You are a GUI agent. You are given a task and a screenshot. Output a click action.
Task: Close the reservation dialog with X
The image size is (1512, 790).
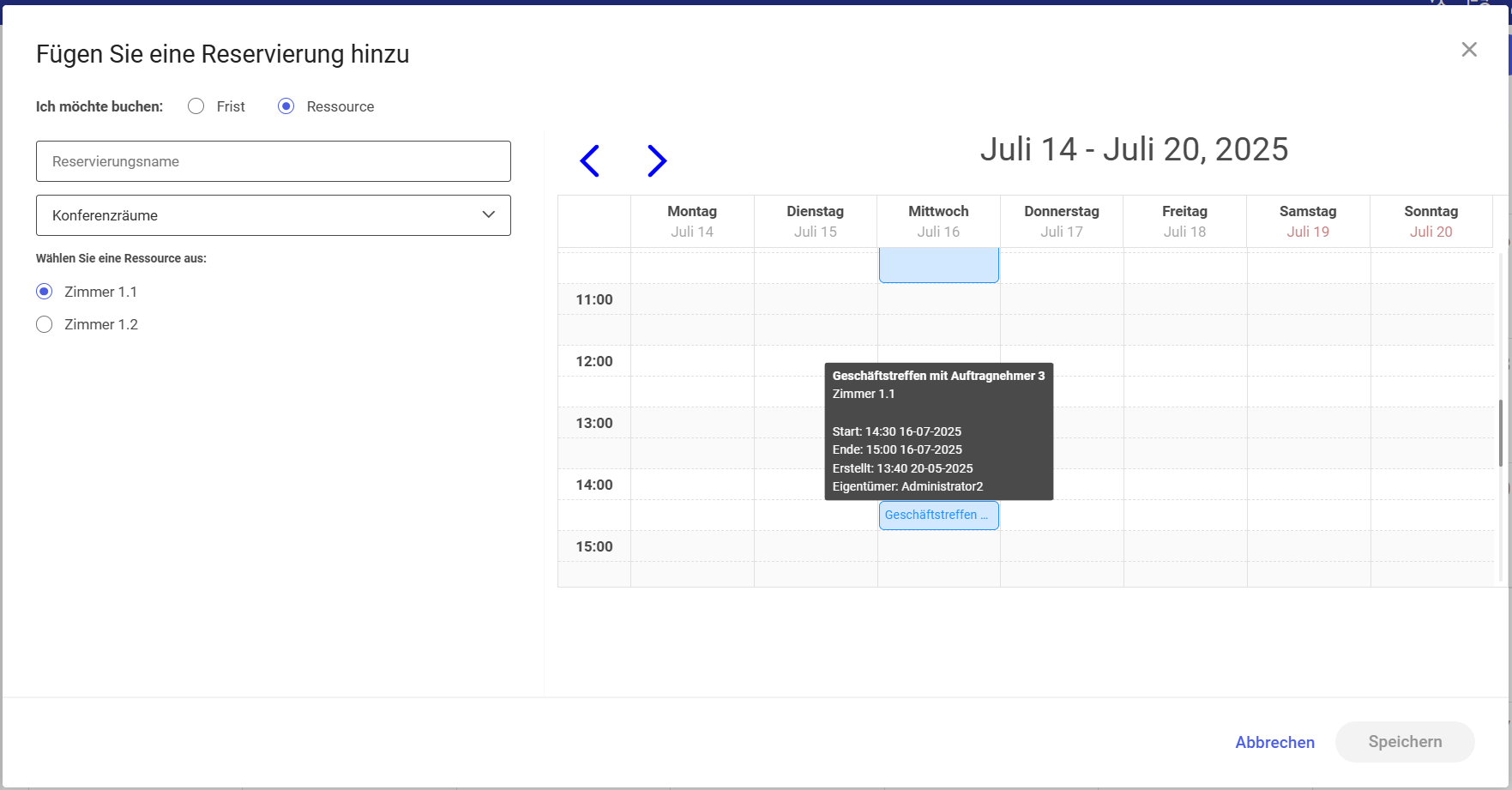point(1468,50)
